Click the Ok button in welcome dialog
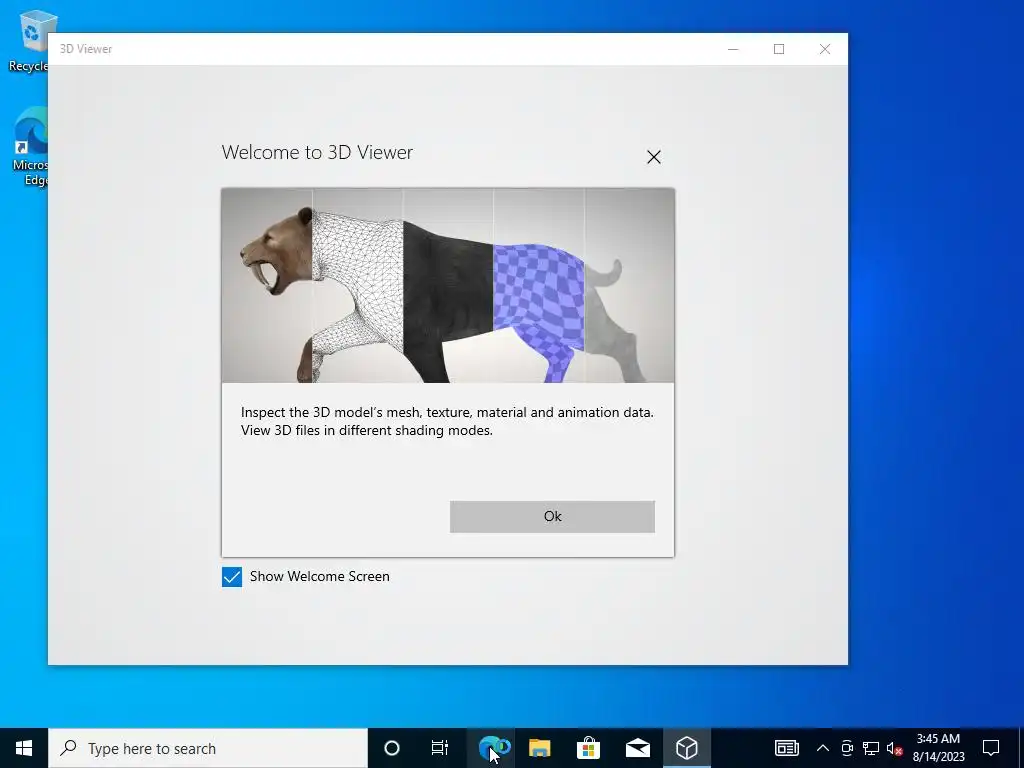 coord(552,517)
